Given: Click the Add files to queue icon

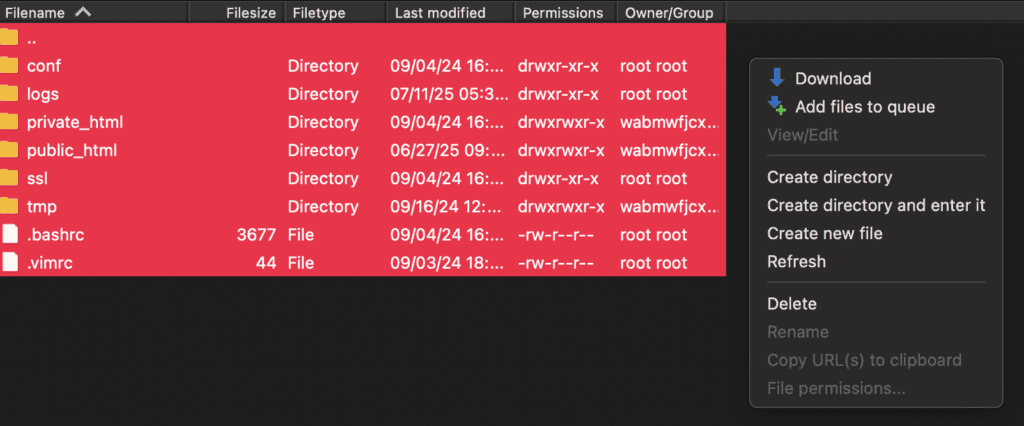Looking at the screenshot, I should tap(776, 106).
